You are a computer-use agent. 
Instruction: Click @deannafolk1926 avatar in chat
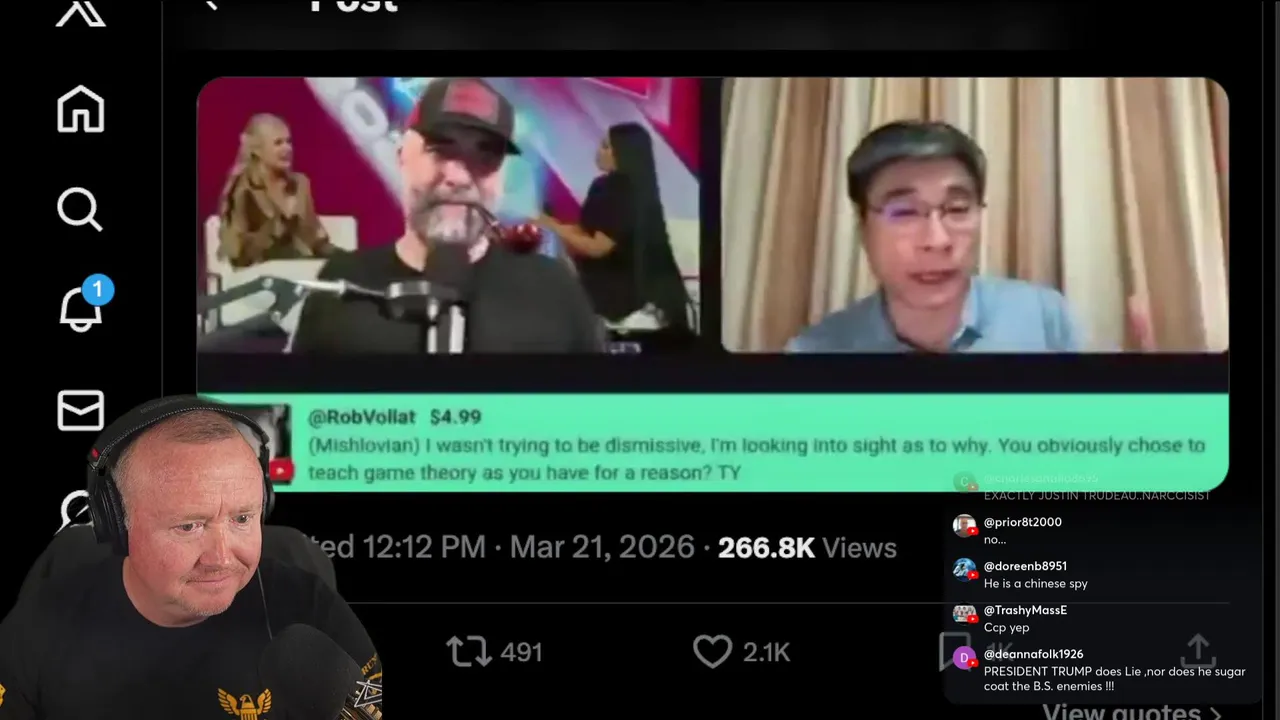(x=964, y=658)
